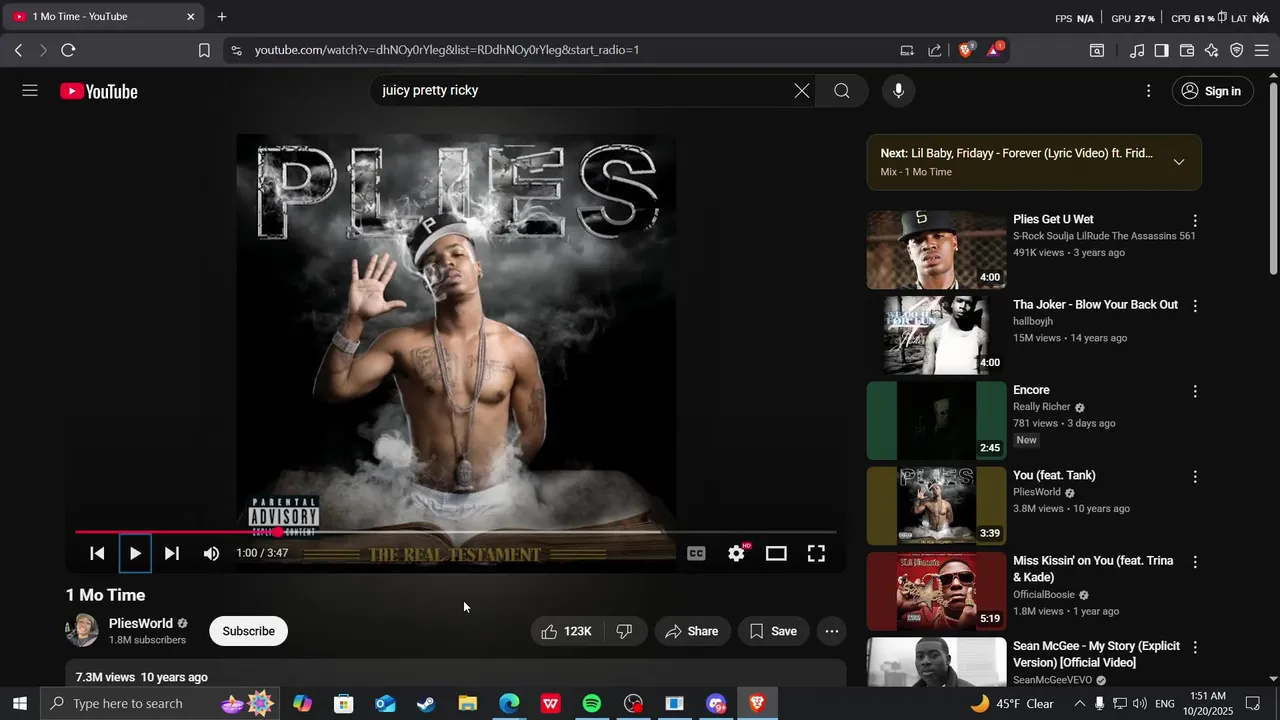Mute the video volume

click(211, 553)
